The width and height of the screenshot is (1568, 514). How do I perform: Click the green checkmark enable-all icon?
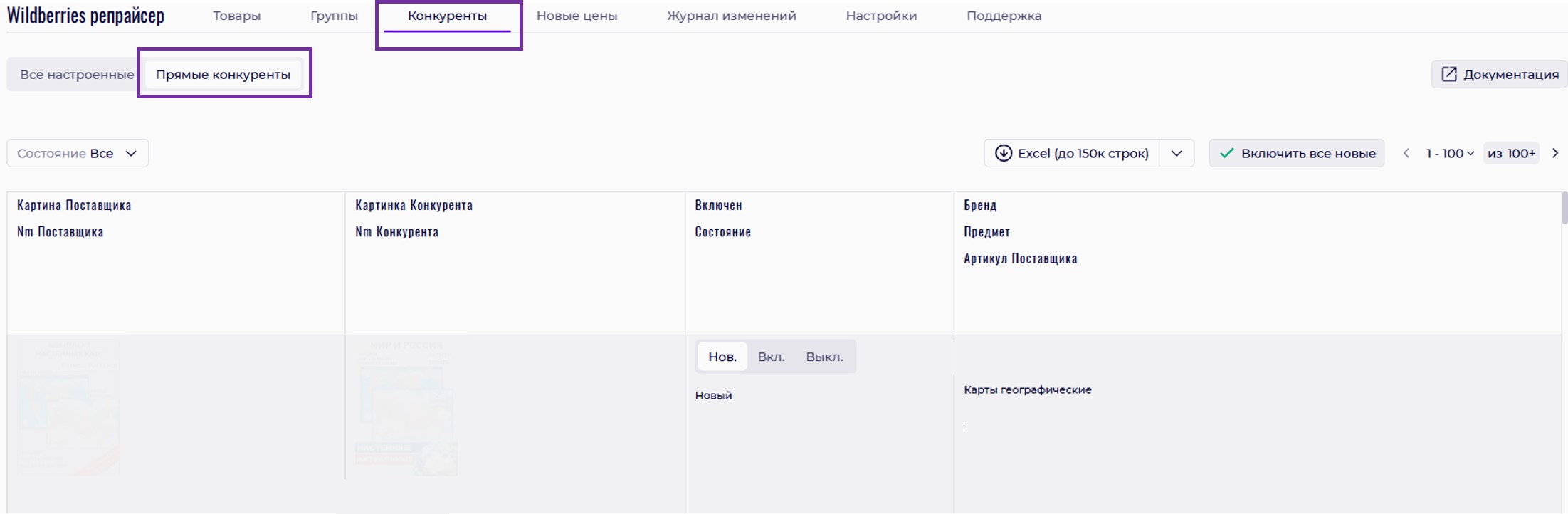click(1226, 153)
